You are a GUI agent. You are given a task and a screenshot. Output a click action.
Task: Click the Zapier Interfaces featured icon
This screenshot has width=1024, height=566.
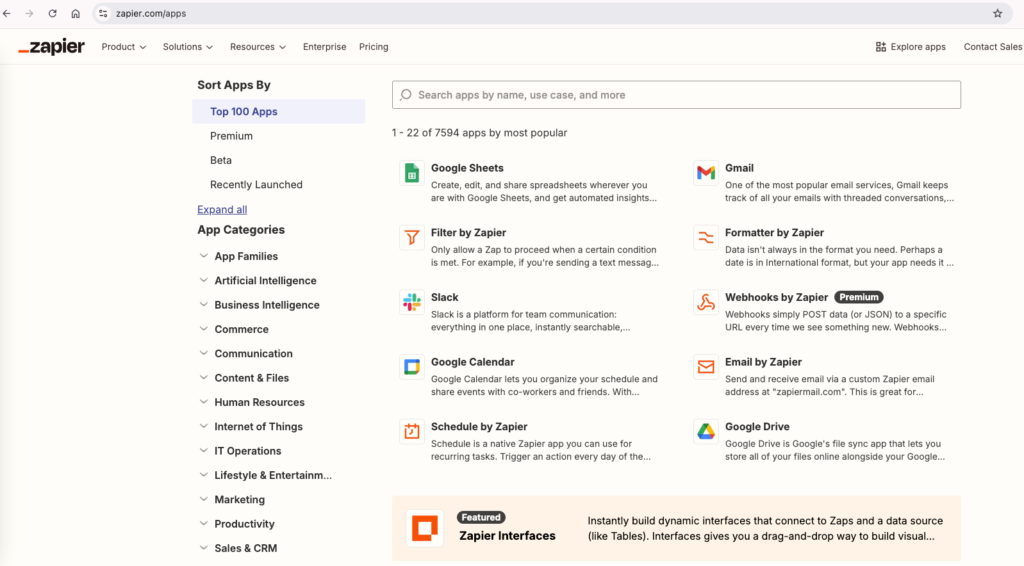tap(425, 528)
